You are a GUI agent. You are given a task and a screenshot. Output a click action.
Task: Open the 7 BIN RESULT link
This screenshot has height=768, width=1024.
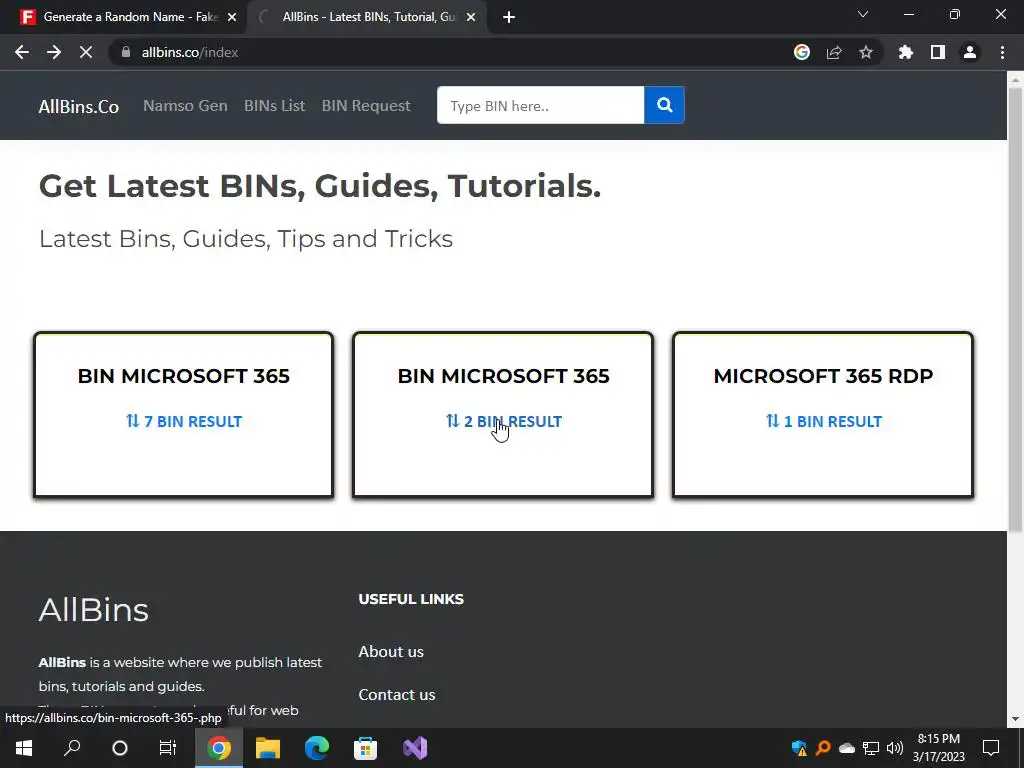click(x=184, y=421)
